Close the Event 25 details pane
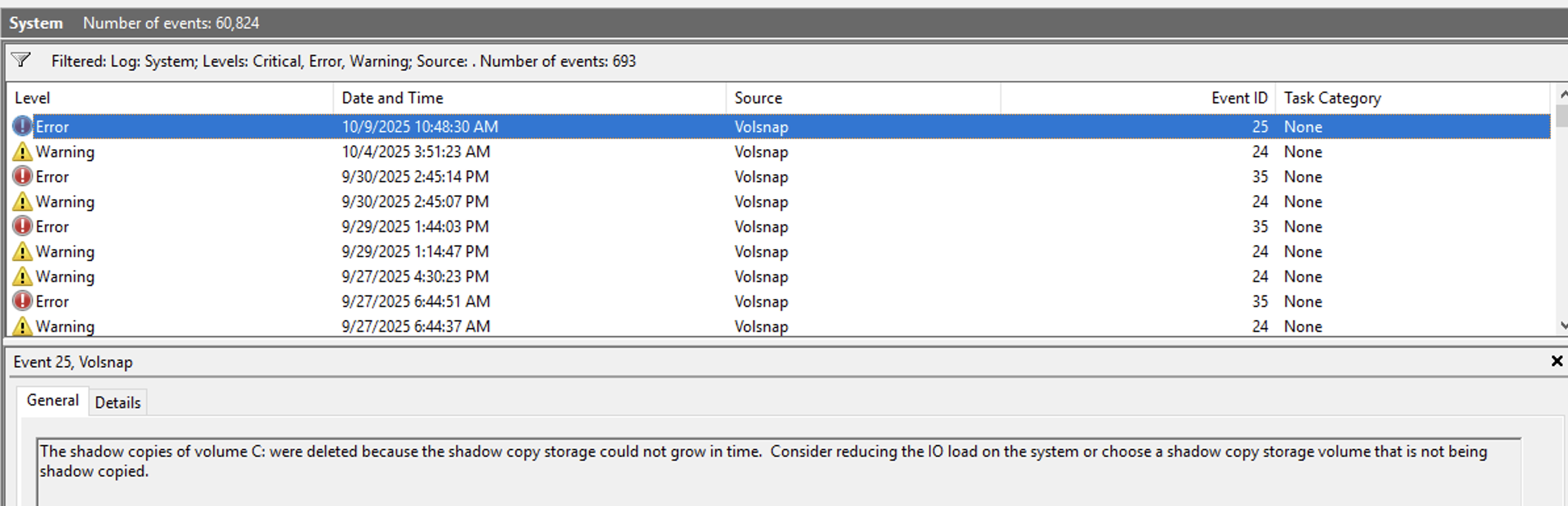This screenshot has height=506, width=1568. [x=1556, y=361]
